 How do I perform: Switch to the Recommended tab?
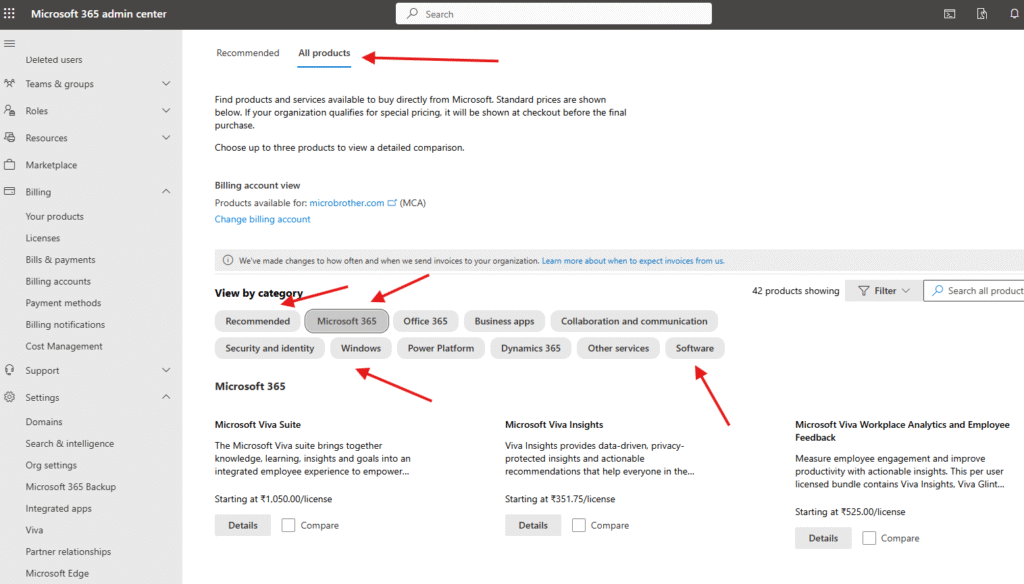247,53
